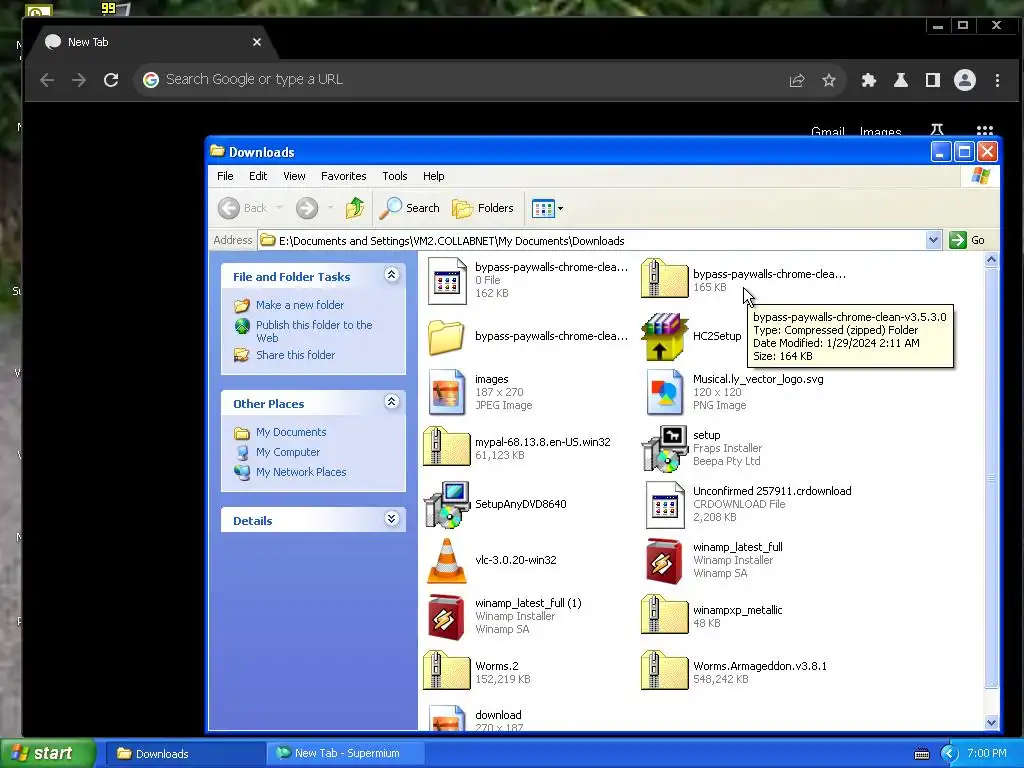Screen dimensions: 1024x768
Task: Select the bypass-paywalls 165 KB zip icon
Action: (664, 278)
